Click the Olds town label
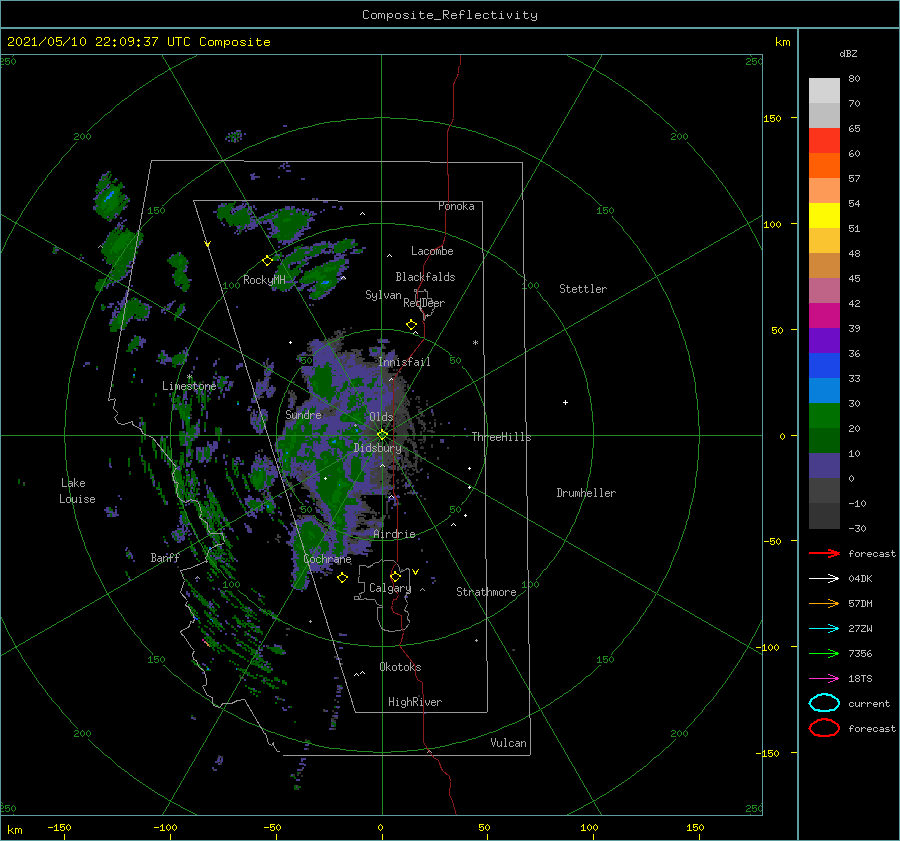The image size is (900, 841). tap(381, 417)
